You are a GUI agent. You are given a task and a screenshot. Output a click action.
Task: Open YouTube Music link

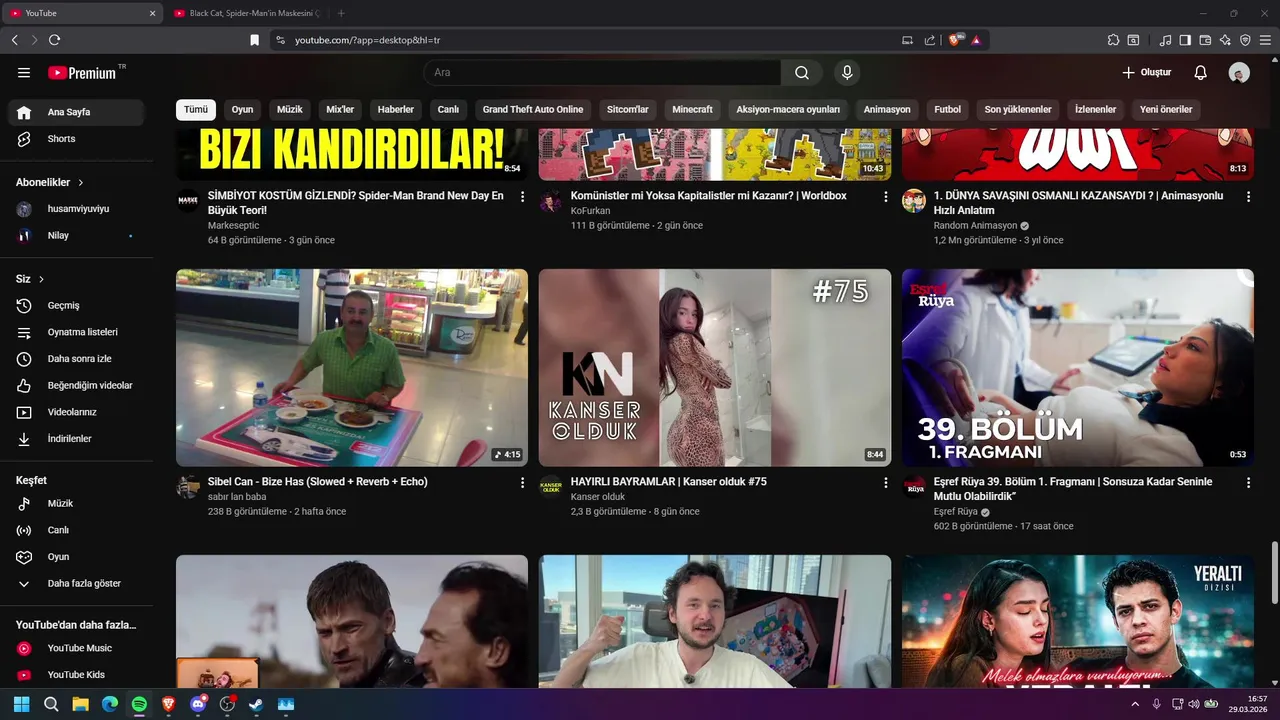(76, 648)
